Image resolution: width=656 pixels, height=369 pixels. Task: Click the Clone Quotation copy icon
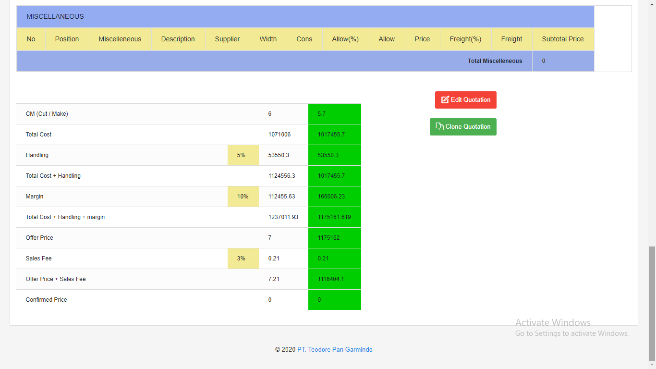pos(439,126)
